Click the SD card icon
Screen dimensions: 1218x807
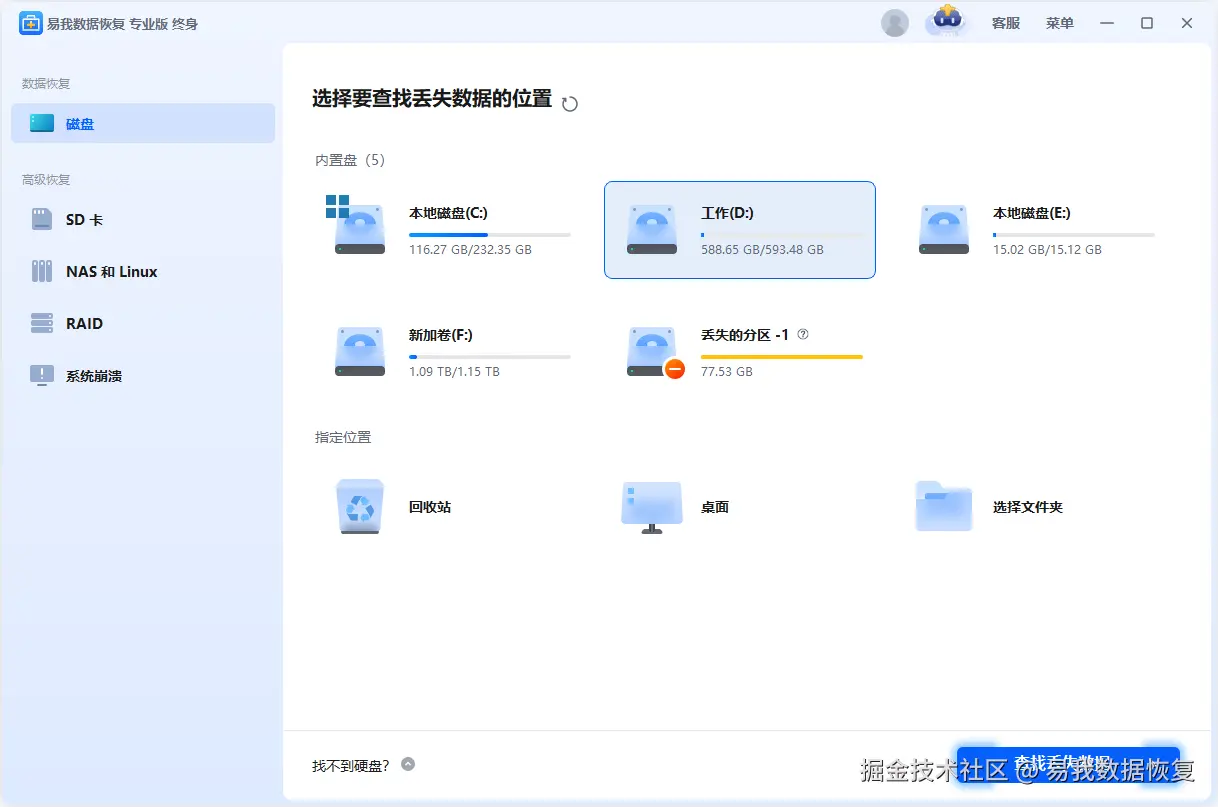(x=42, y=219)
